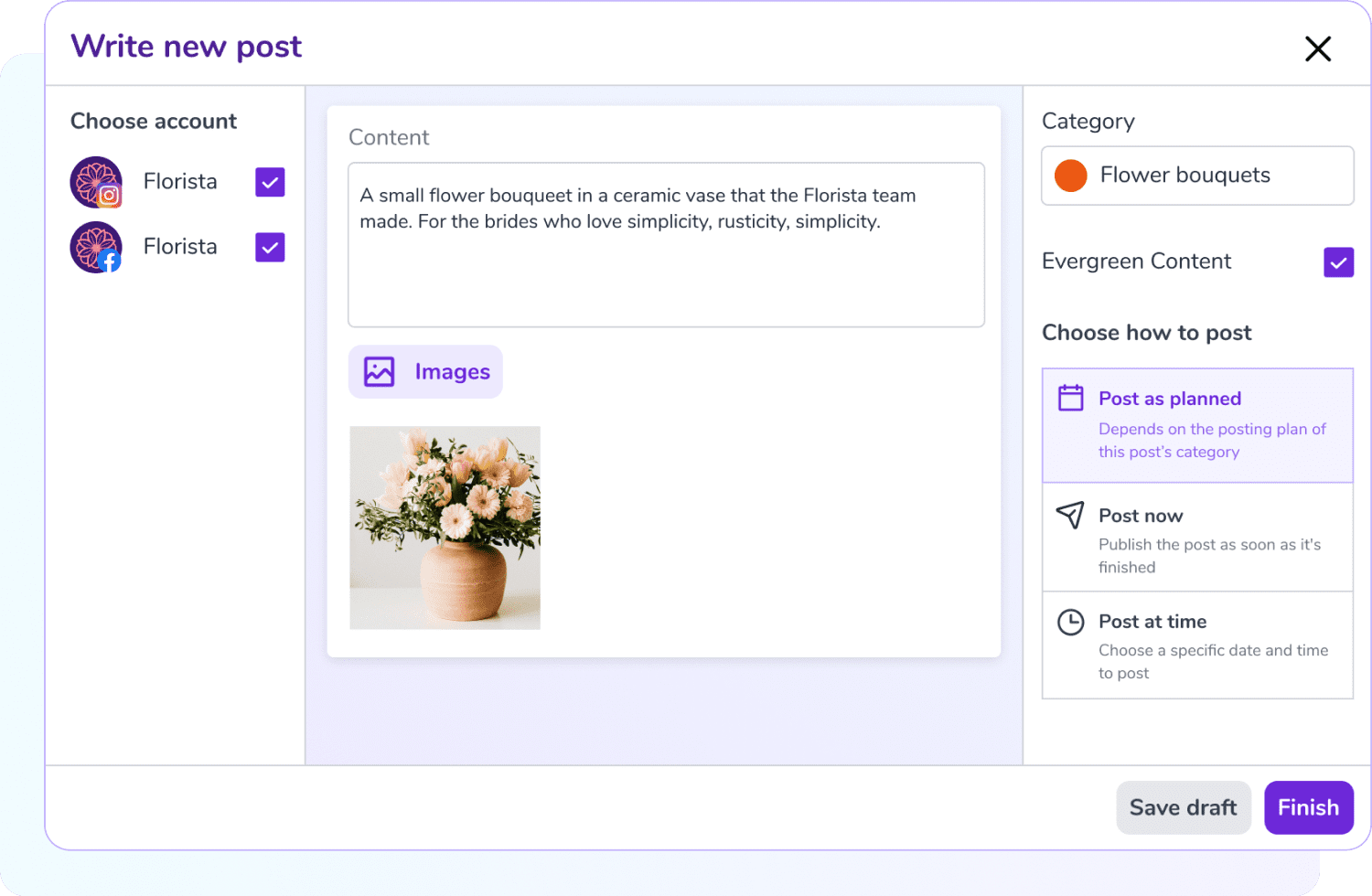The width and height of the screenshot is (1372, 896).
Task: Save the post as draft
Action: tap(1184, 807)
